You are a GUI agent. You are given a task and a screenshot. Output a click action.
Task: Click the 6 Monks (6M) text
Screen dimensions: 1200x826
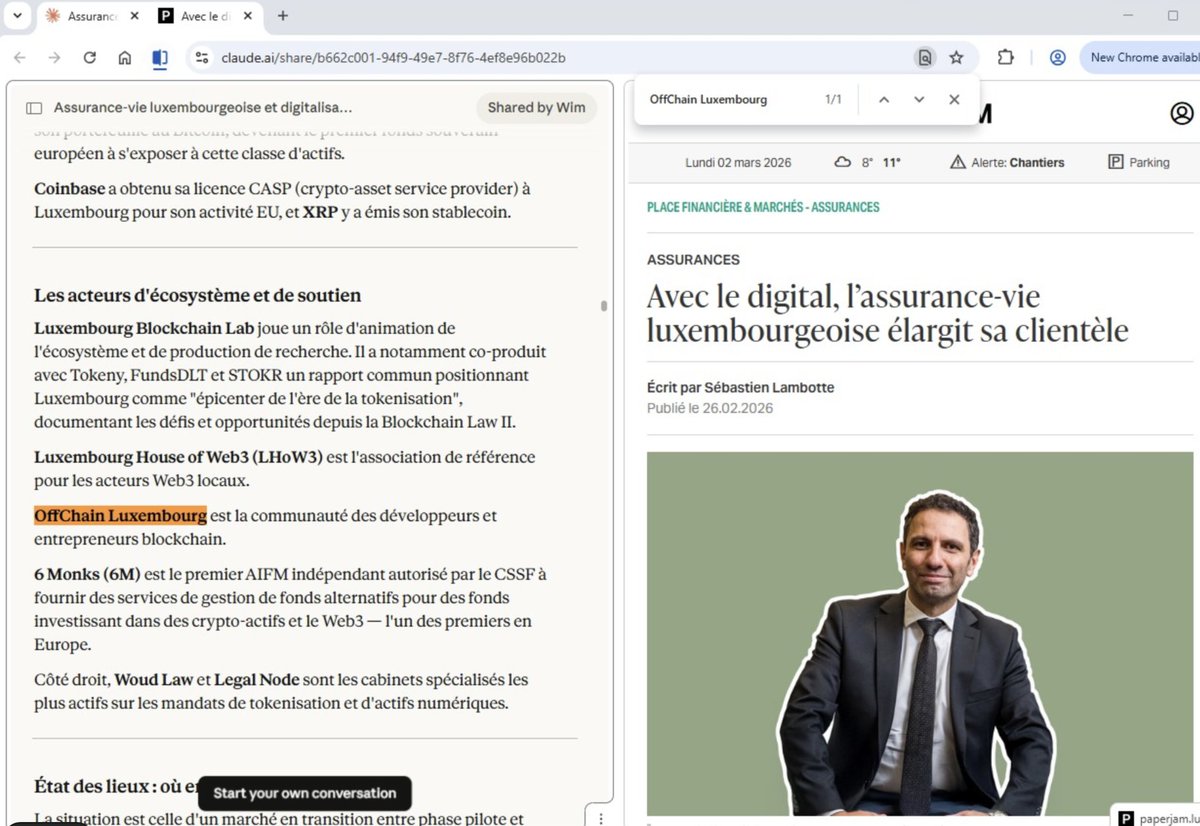[x=87, y=574]
